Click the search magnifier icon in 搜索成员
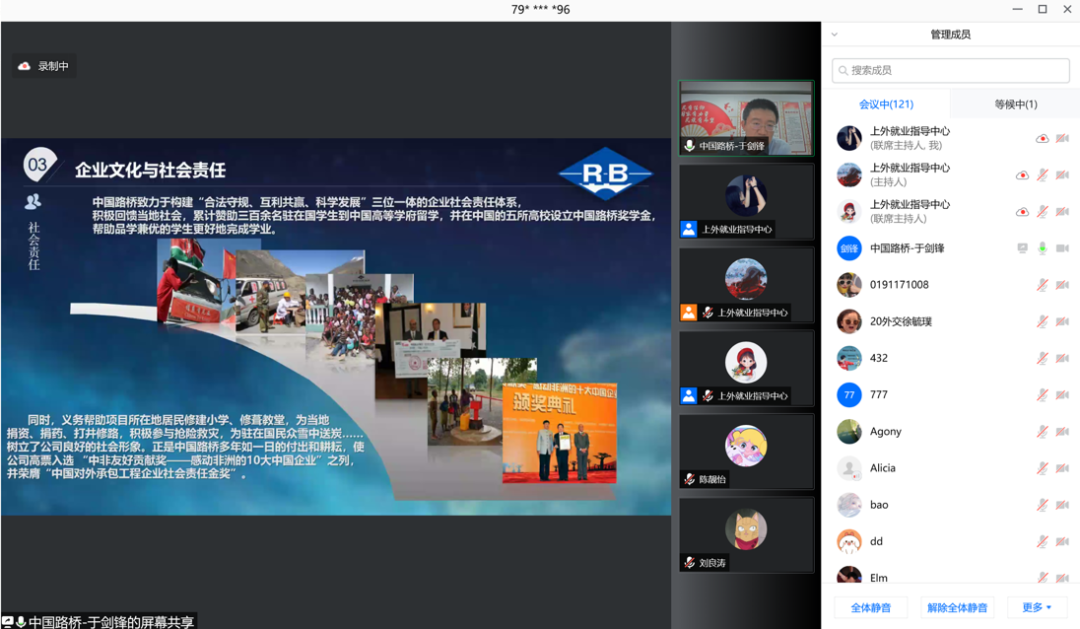 point(844,70)
